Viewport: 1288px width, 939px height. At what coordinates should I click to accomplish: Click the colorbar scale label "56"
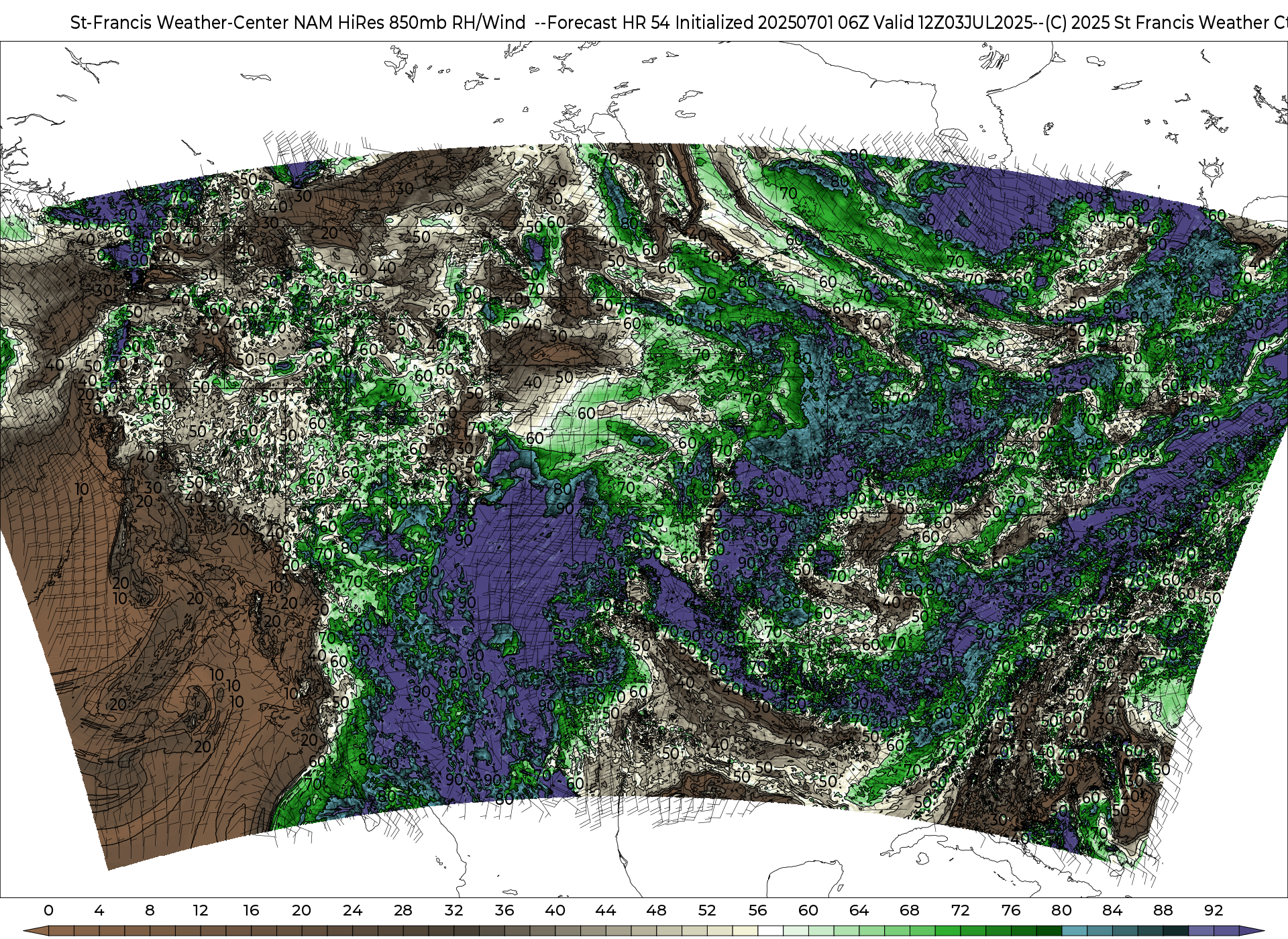coord(757,910)
